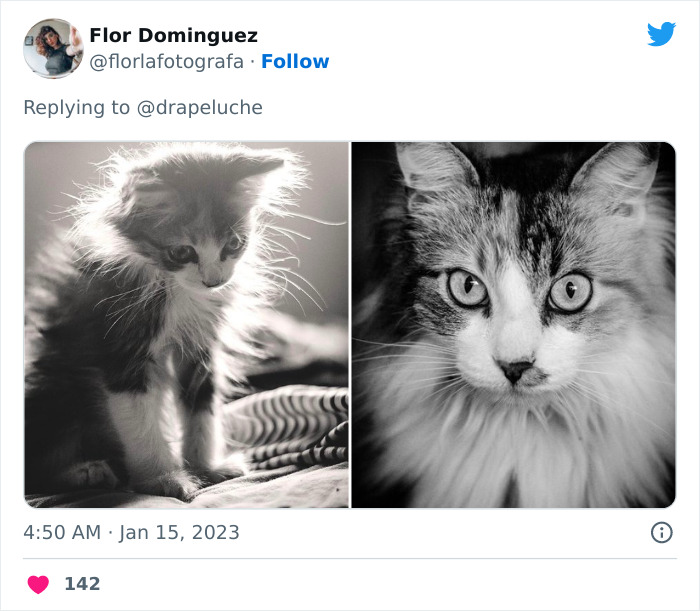Click the divider between the two photos
The width and height of the screenshot is (700, 611).
tap(350, 325)
